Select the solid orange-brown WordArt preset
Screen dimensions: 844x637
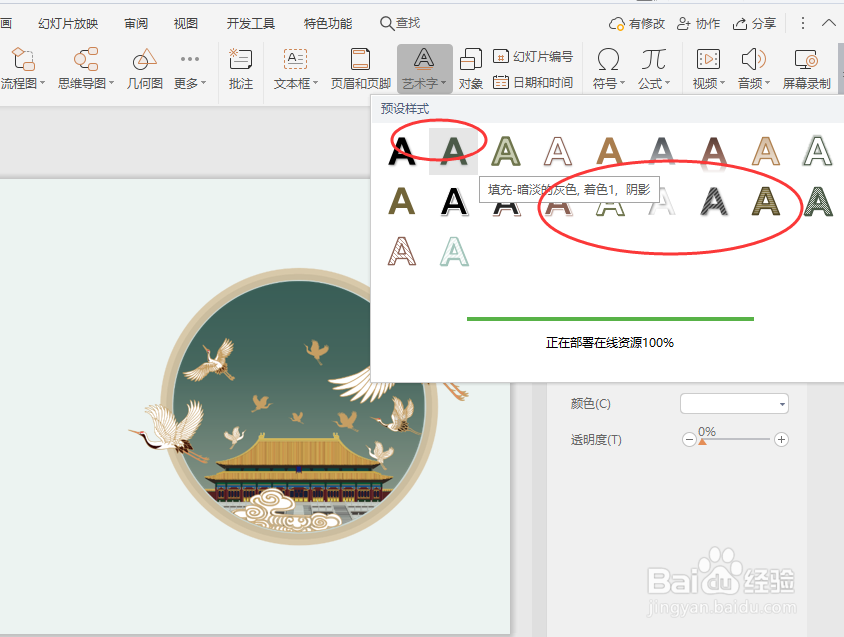(x=609, y=151)
